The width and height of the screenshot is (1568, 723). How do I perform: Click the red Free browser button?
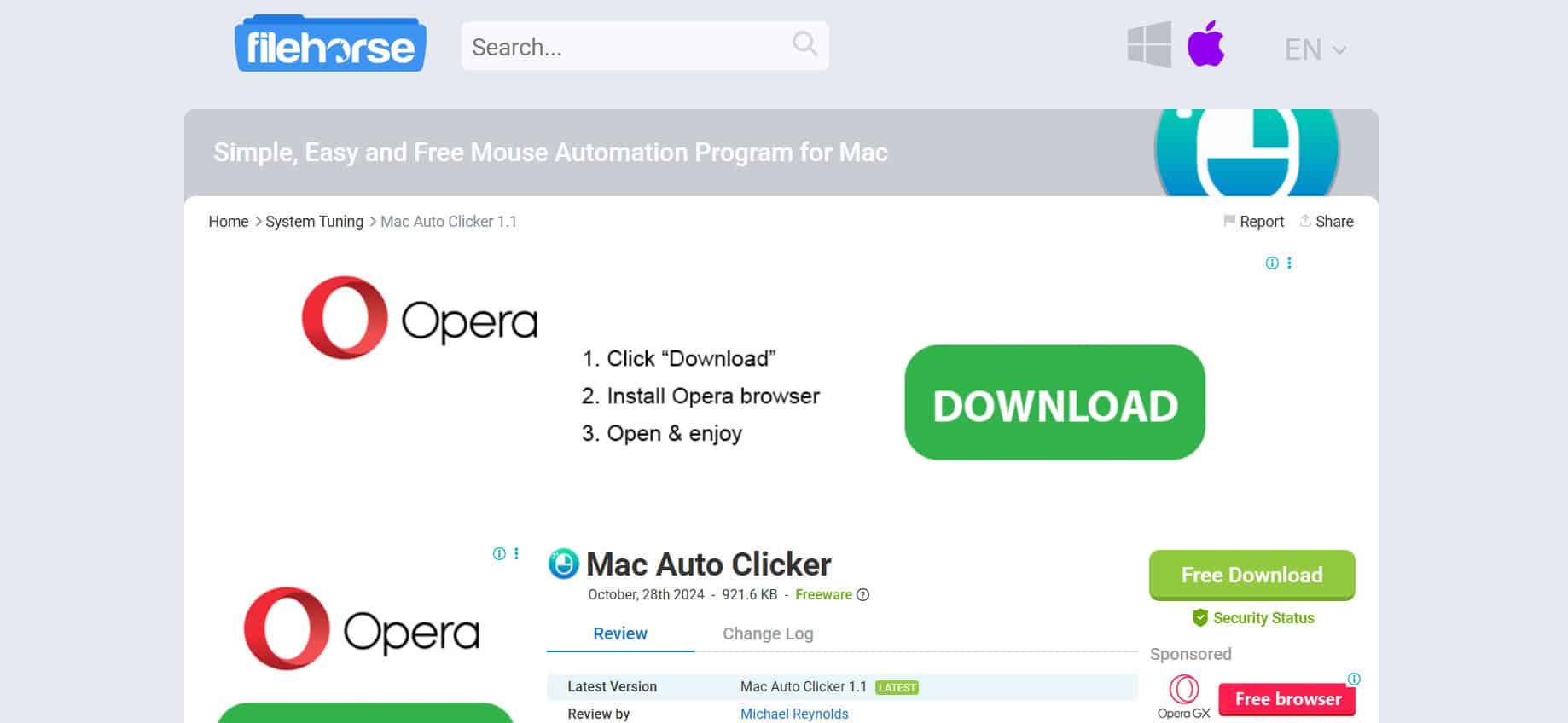point(1287,699)
